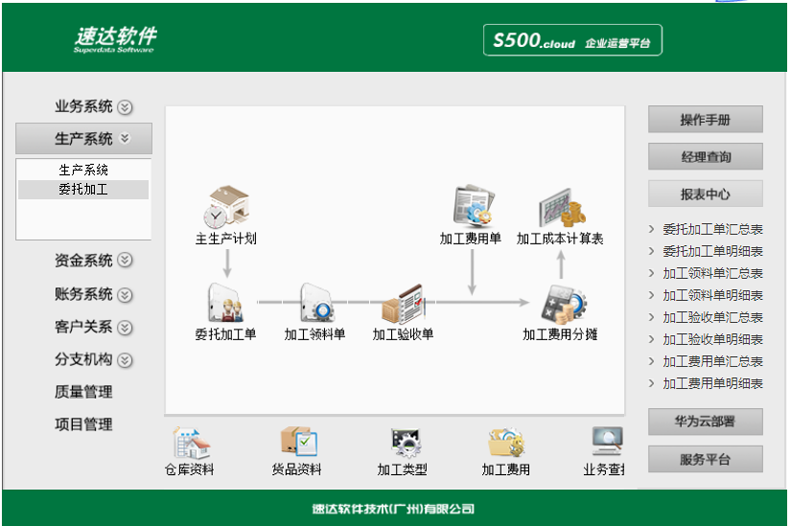
Task: Open 项目管理 in the sidebar
Action: click(x=84, y=425)
